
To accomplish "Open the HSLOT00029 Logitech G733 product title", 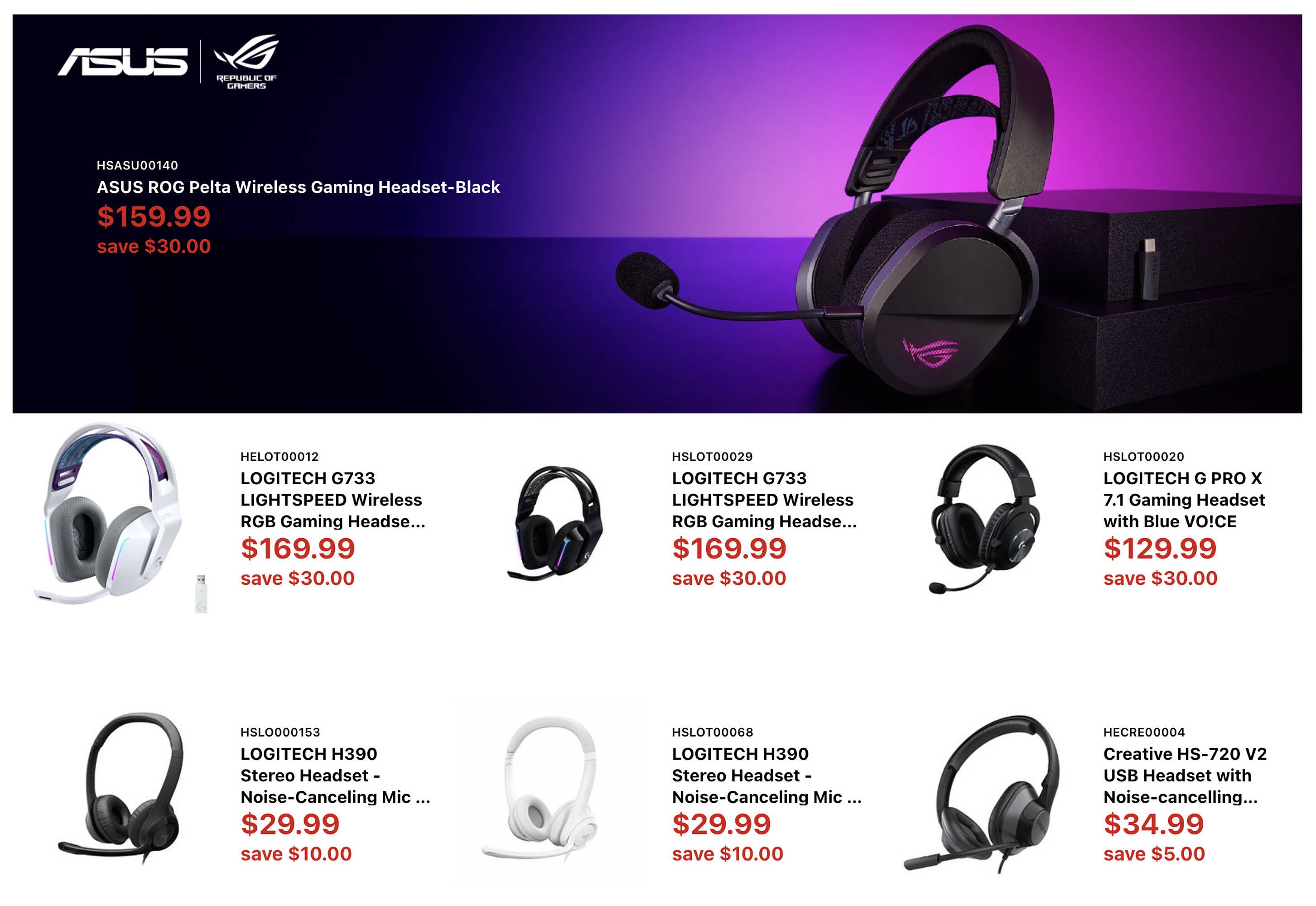I will pos(764,500).
